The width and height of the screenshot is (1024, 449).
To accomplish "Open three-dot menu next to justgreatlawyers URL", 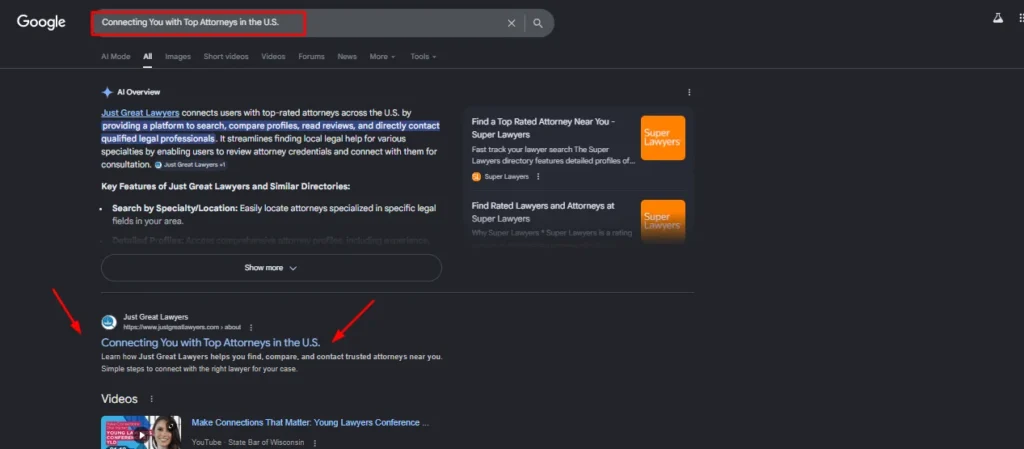I will tap(251, 328).
